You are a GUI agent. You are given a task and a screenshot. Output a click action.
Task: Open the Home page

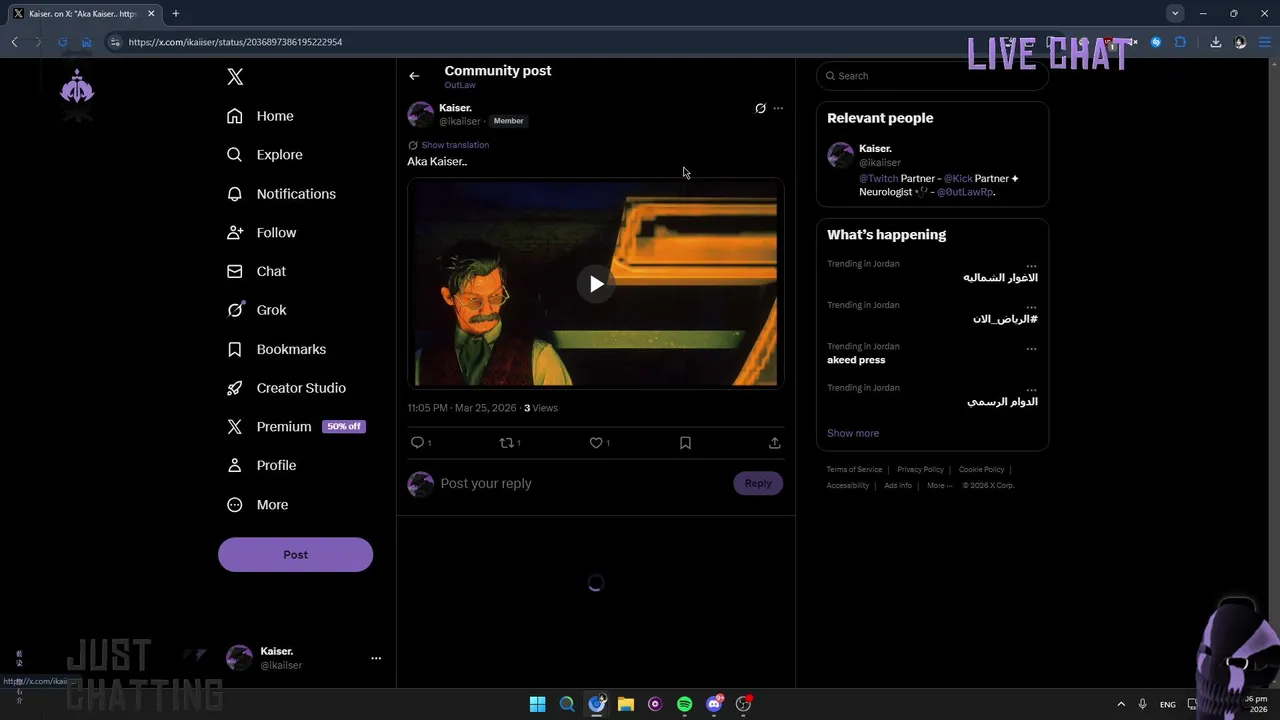tap(260, 116)
